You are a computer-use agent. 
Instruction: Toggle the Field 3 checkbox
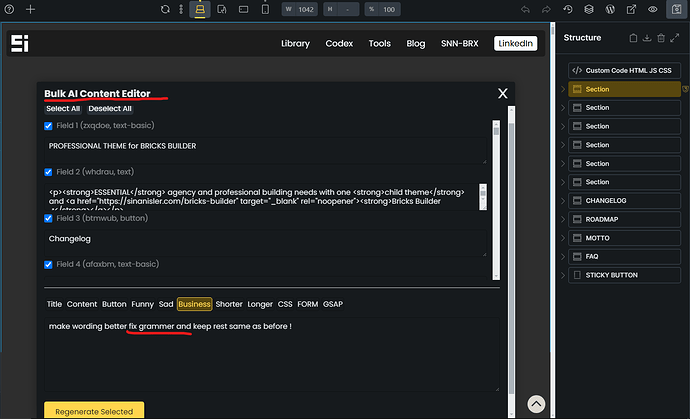click(x=48, y=218)
